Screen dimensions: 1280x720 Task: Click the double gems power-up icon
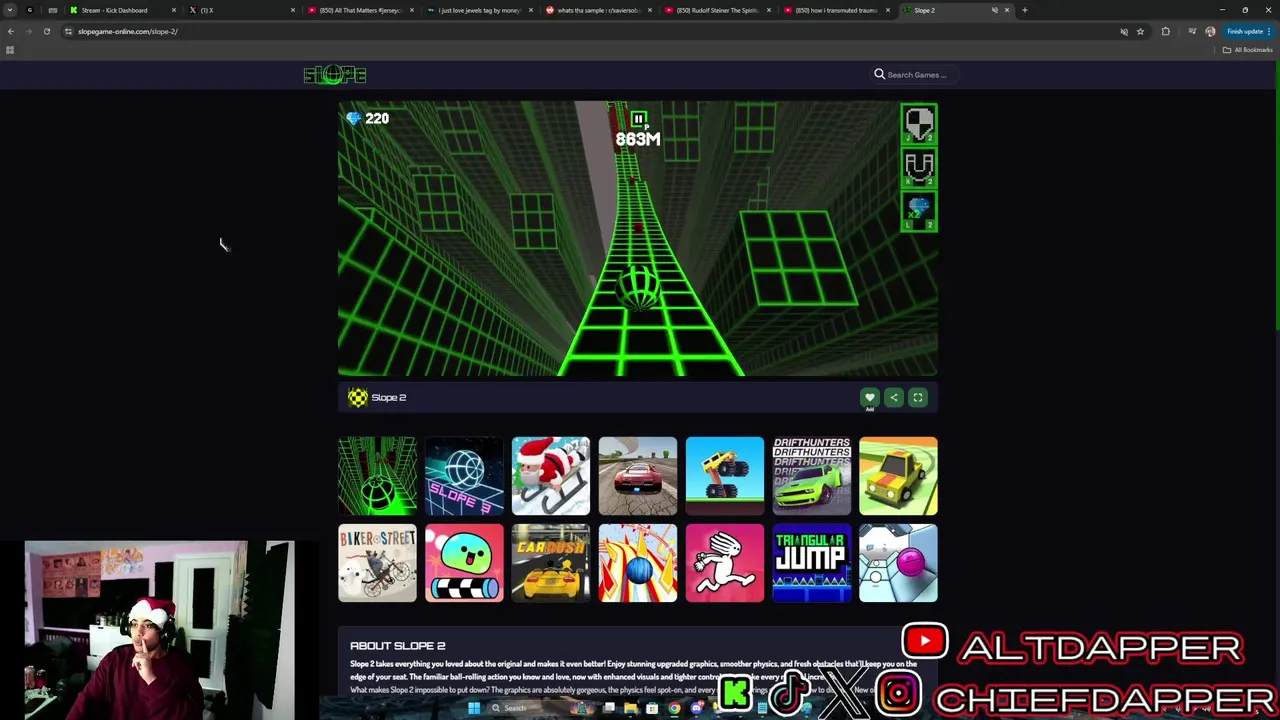coord(919,211)
